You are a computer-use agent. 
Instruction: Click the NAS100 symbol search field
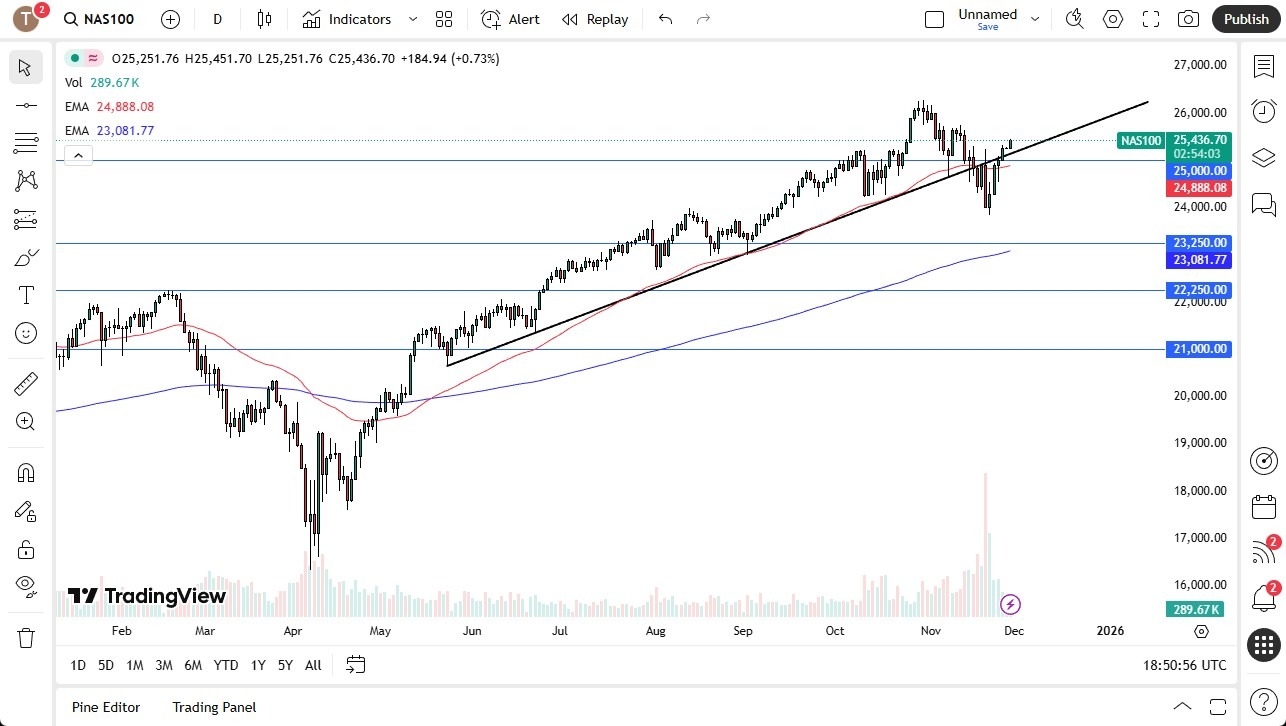coord(98,18)
